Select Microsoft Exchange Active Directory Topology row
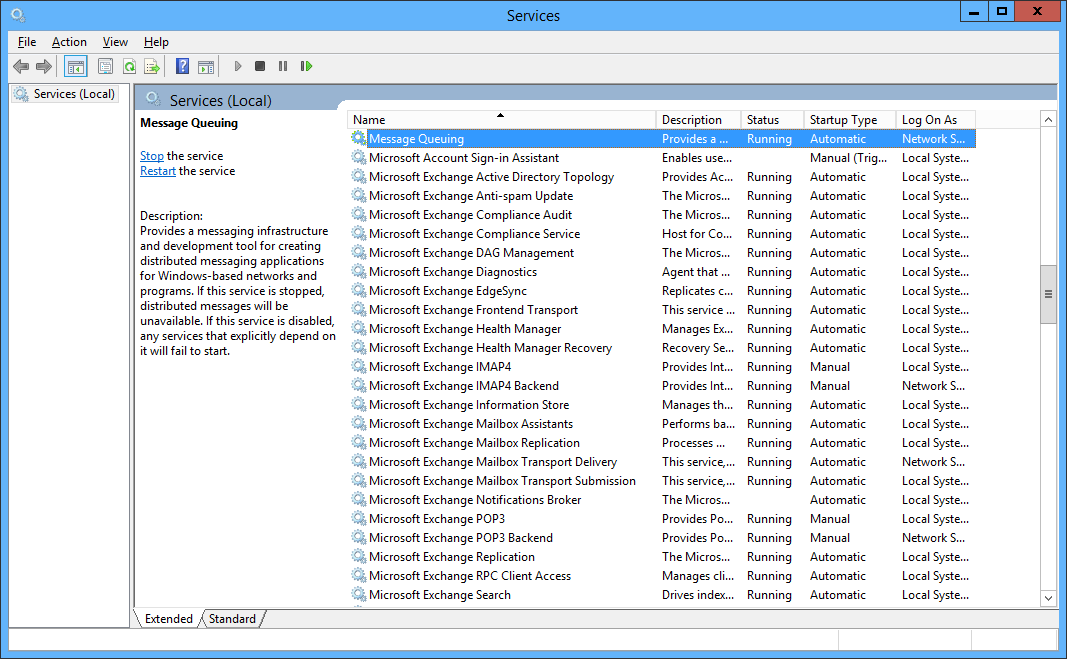The width and height of the screenshot is (1067, 659). click(x=663, y=176)
